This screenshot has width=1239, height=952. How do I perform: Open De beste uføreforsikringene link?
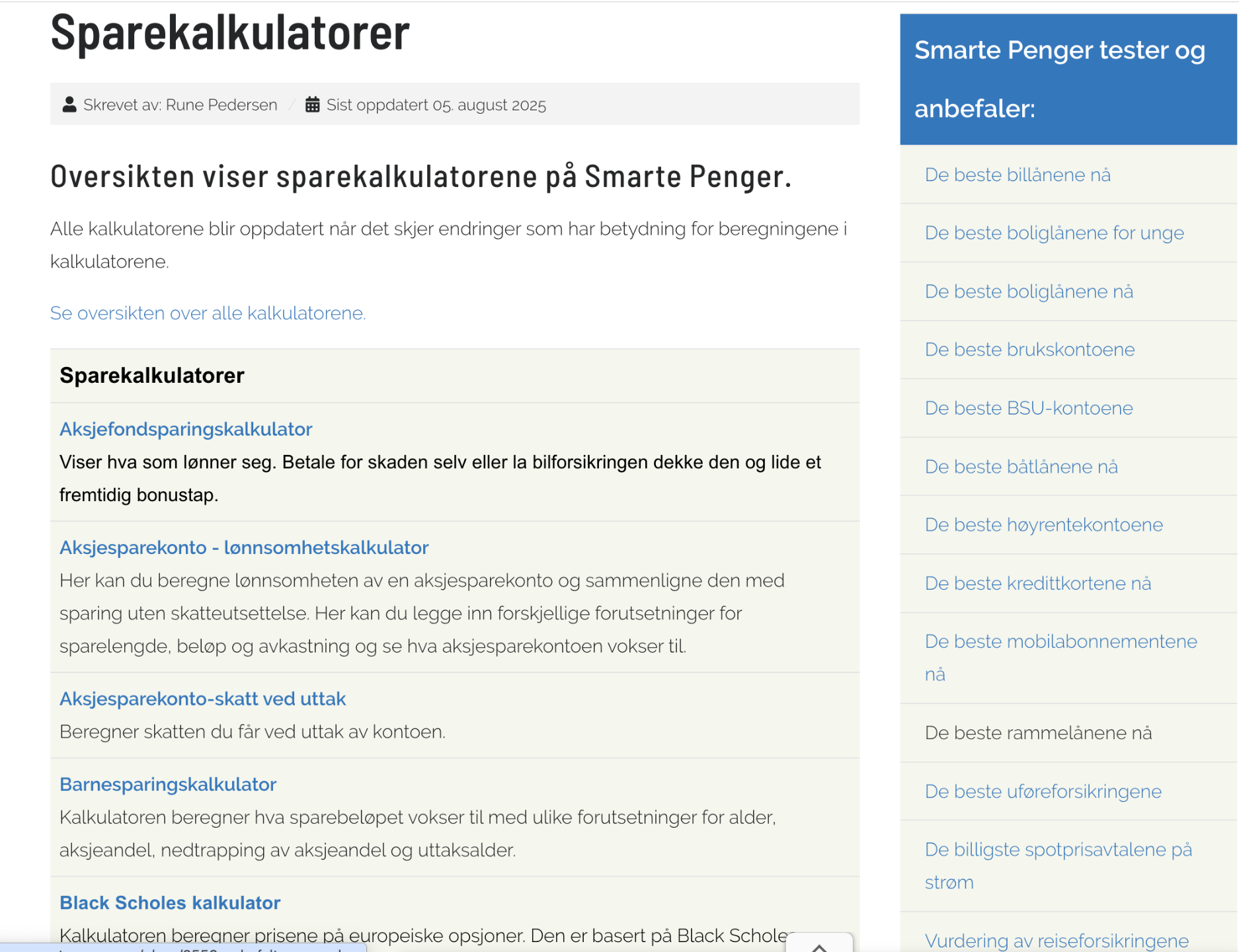click(1043, 791)
